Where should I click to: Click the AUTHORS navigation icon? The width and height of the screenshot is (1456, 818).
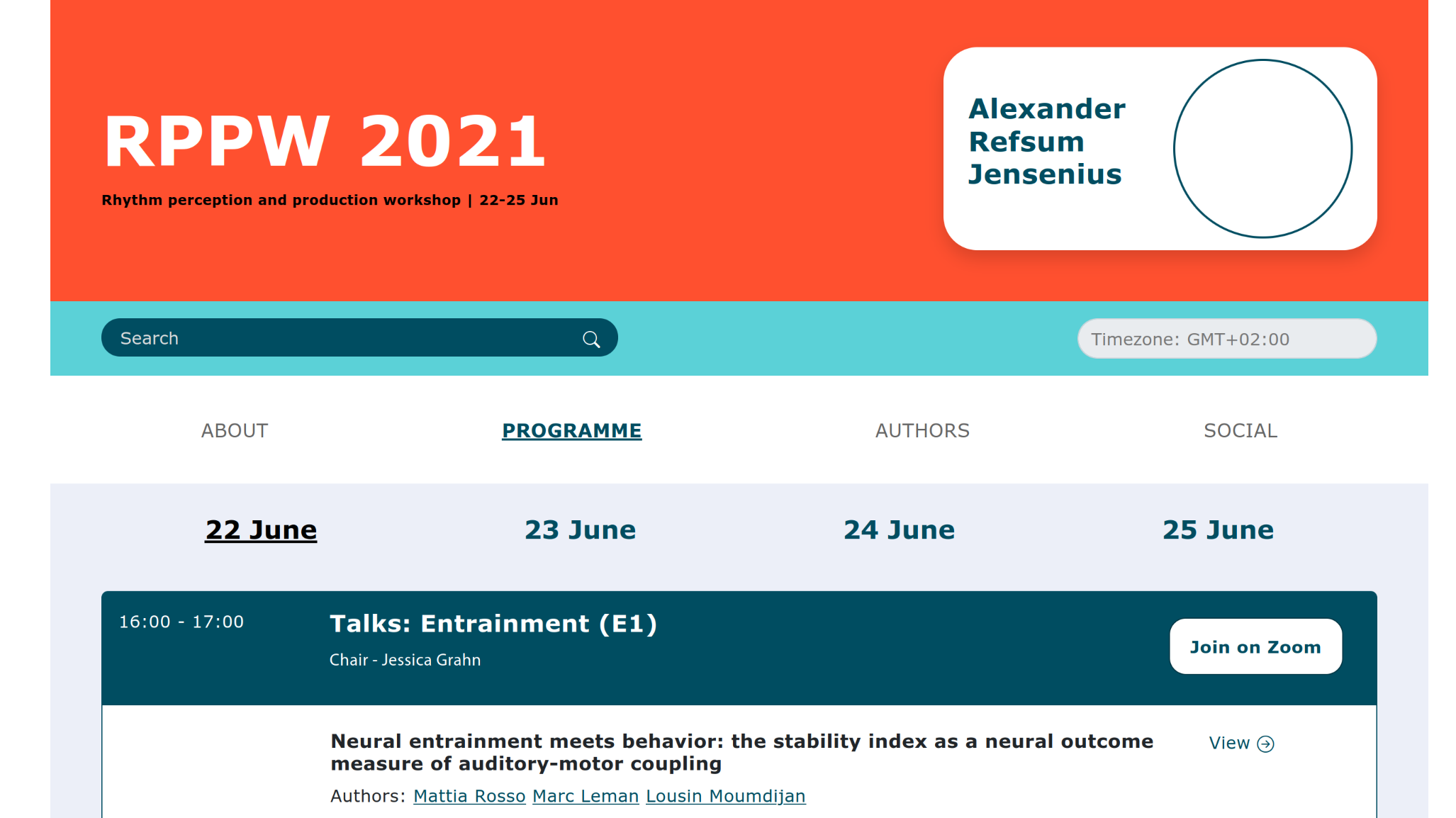tap(920, 431)
